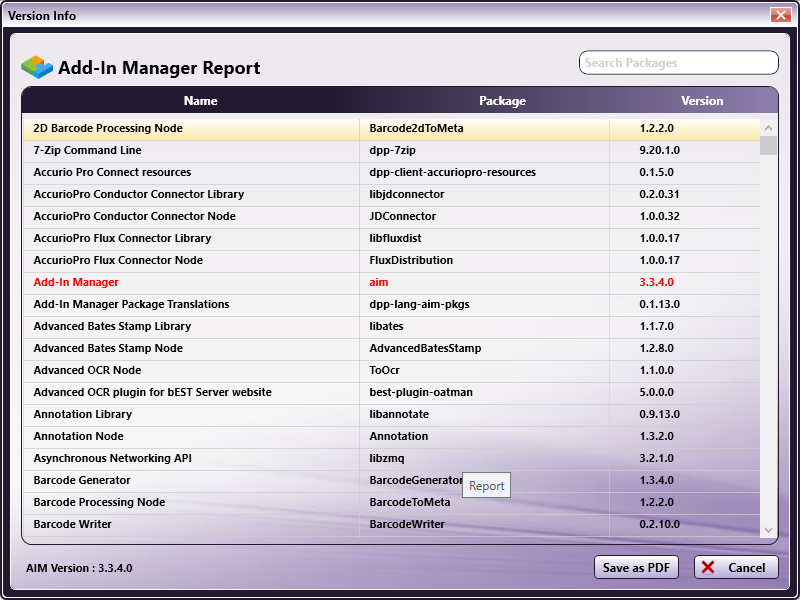The width and height of the screenshot is (800, 600).
Task: Click the BarcodeToMeta package cell
Action: click(484, 502)
